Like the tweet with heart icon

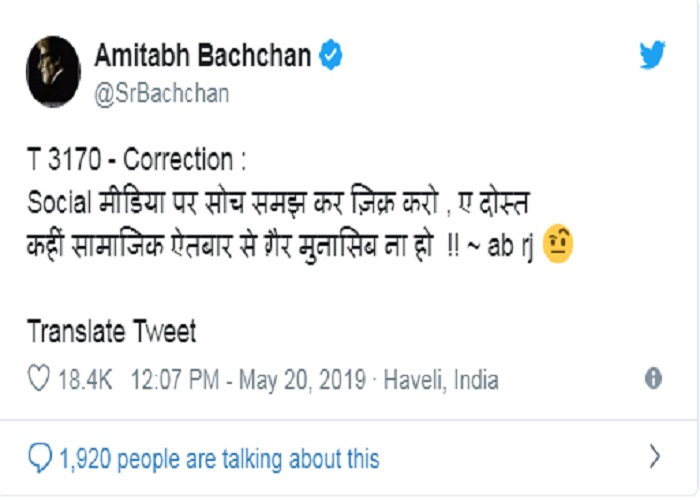tap(39, 379)
